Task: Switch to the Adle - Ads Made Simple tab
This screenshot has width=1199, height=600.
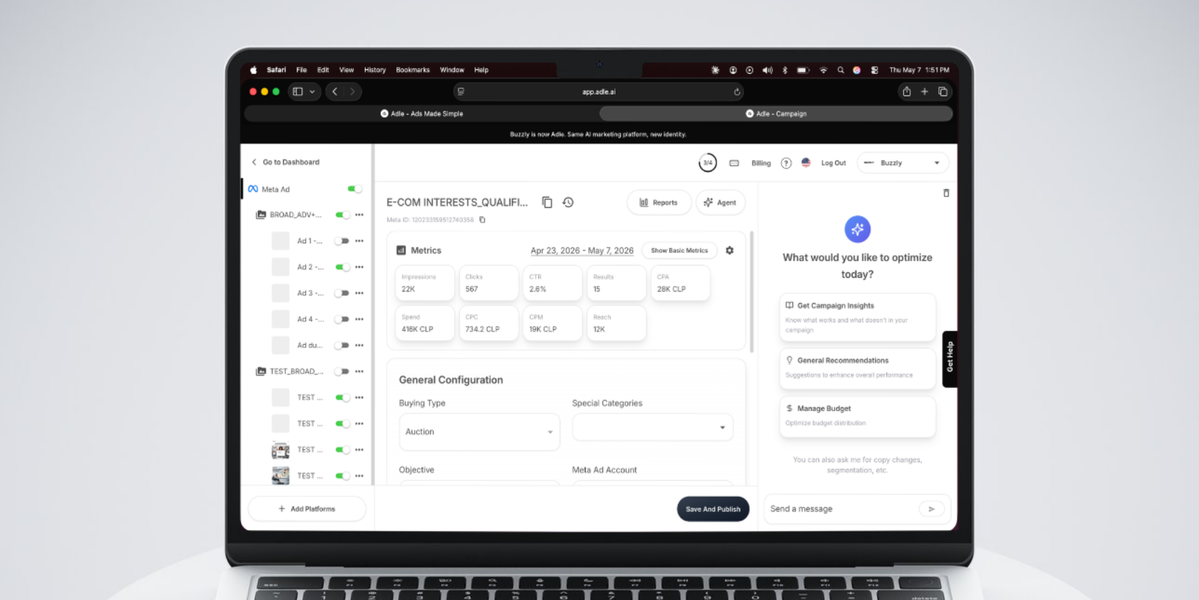Action: pos(421,113)
